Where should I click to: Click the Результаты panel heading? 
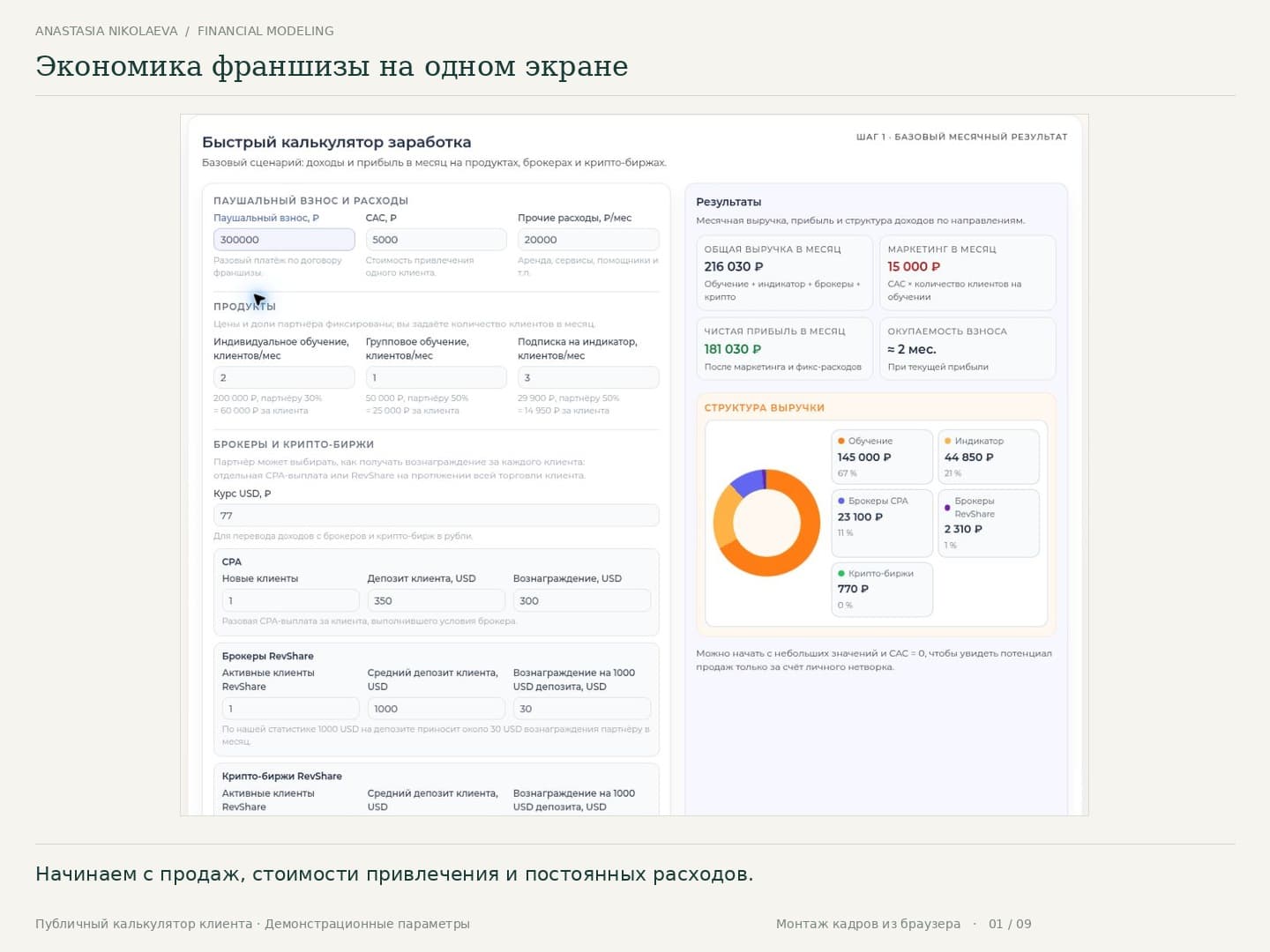(728, 202)
